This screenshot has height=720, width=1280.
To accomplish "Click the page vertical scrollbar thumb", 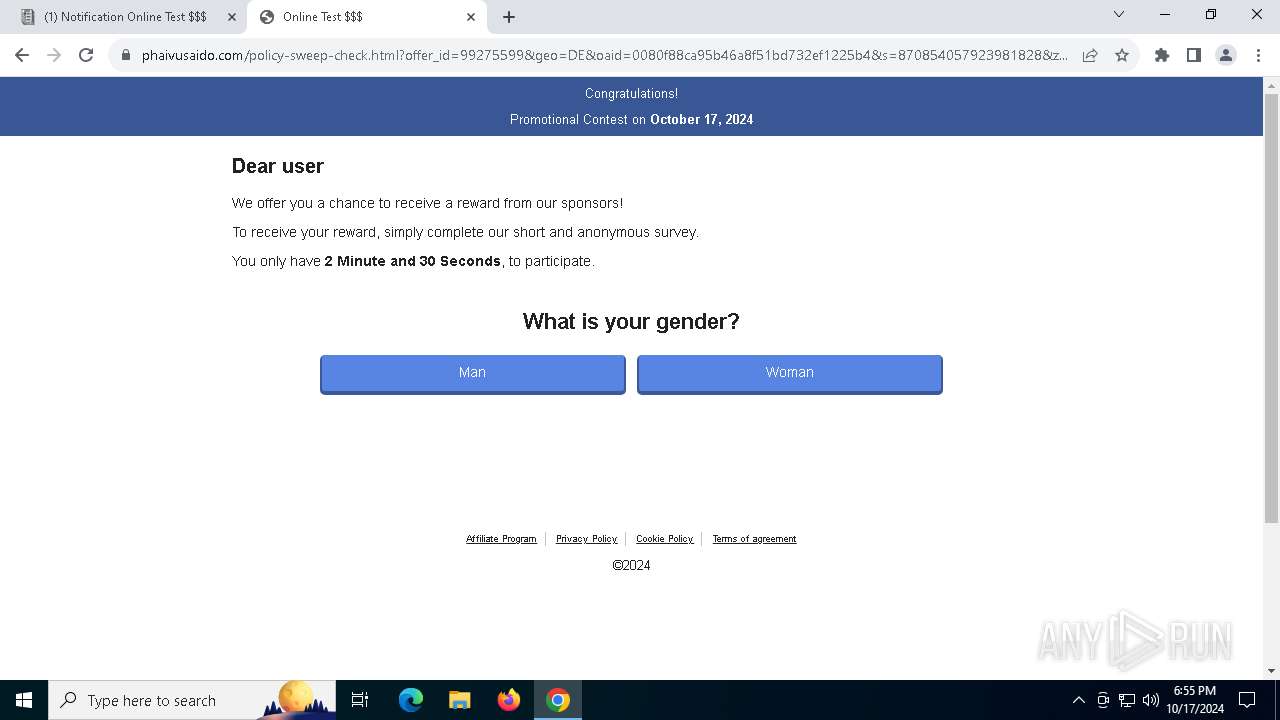I will click(x=1271, y=308).
